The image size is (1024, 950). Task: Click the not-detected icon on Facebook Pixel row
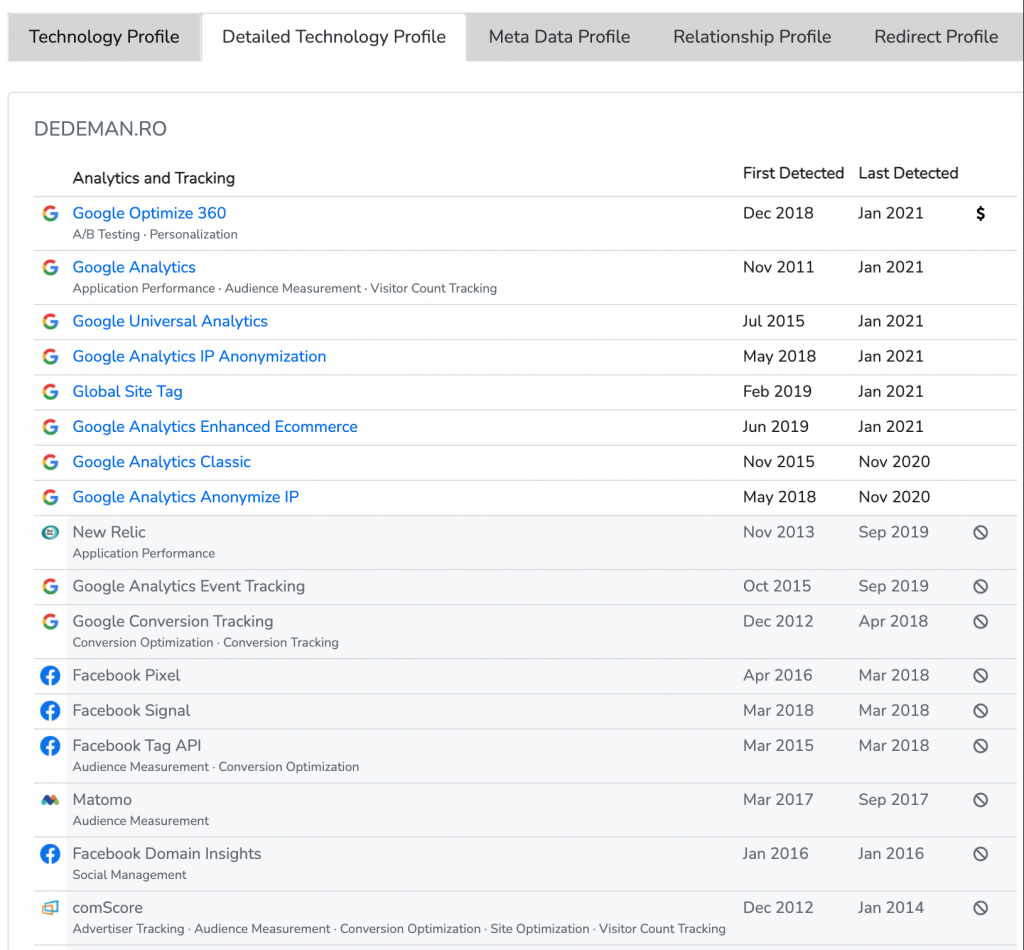point(980,676)
